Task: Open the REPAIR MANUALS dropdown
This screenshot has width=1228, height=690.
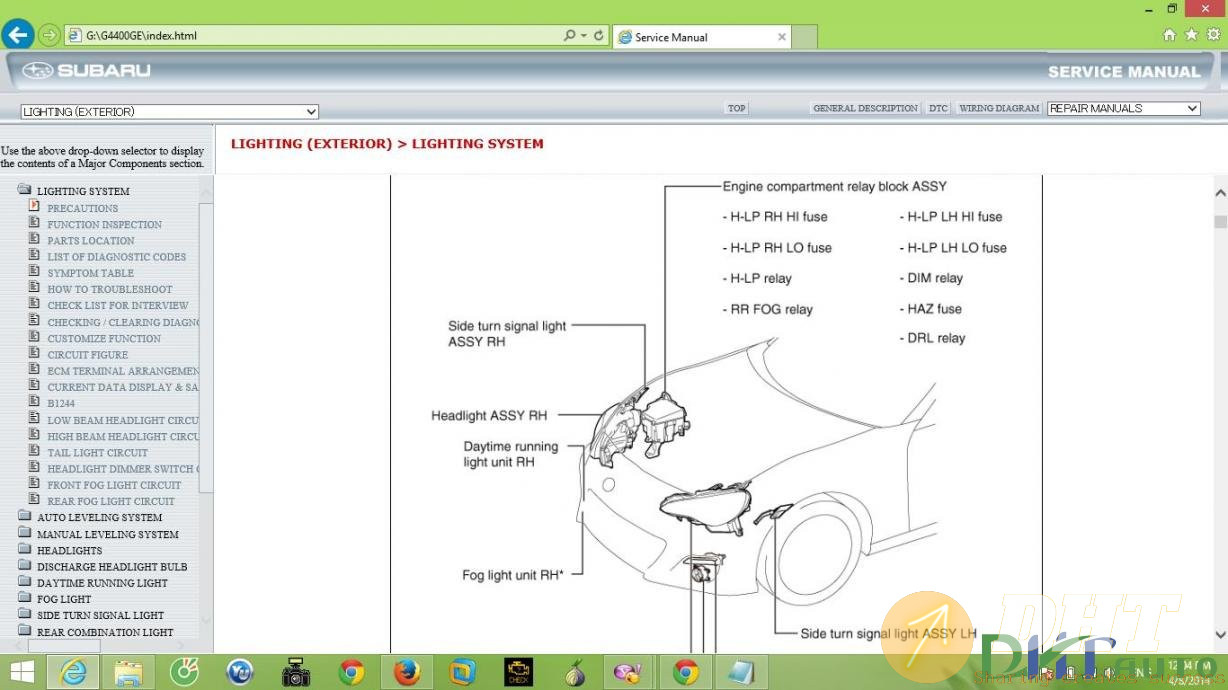Action: coord(1123,108)
